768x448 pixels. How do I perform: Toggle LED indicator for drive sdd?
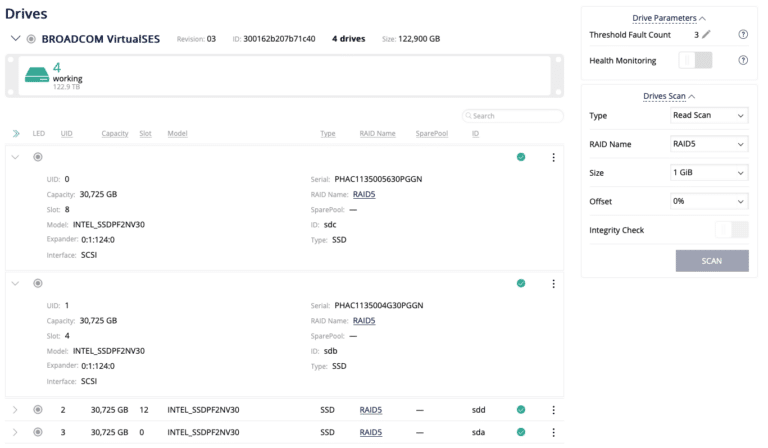pos(38,409)
